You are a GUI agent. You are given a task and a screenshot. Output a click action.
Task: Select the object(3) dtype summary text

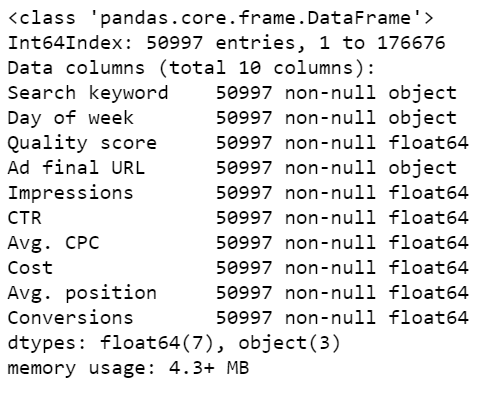pyautogui.click(x=289, y=343)
